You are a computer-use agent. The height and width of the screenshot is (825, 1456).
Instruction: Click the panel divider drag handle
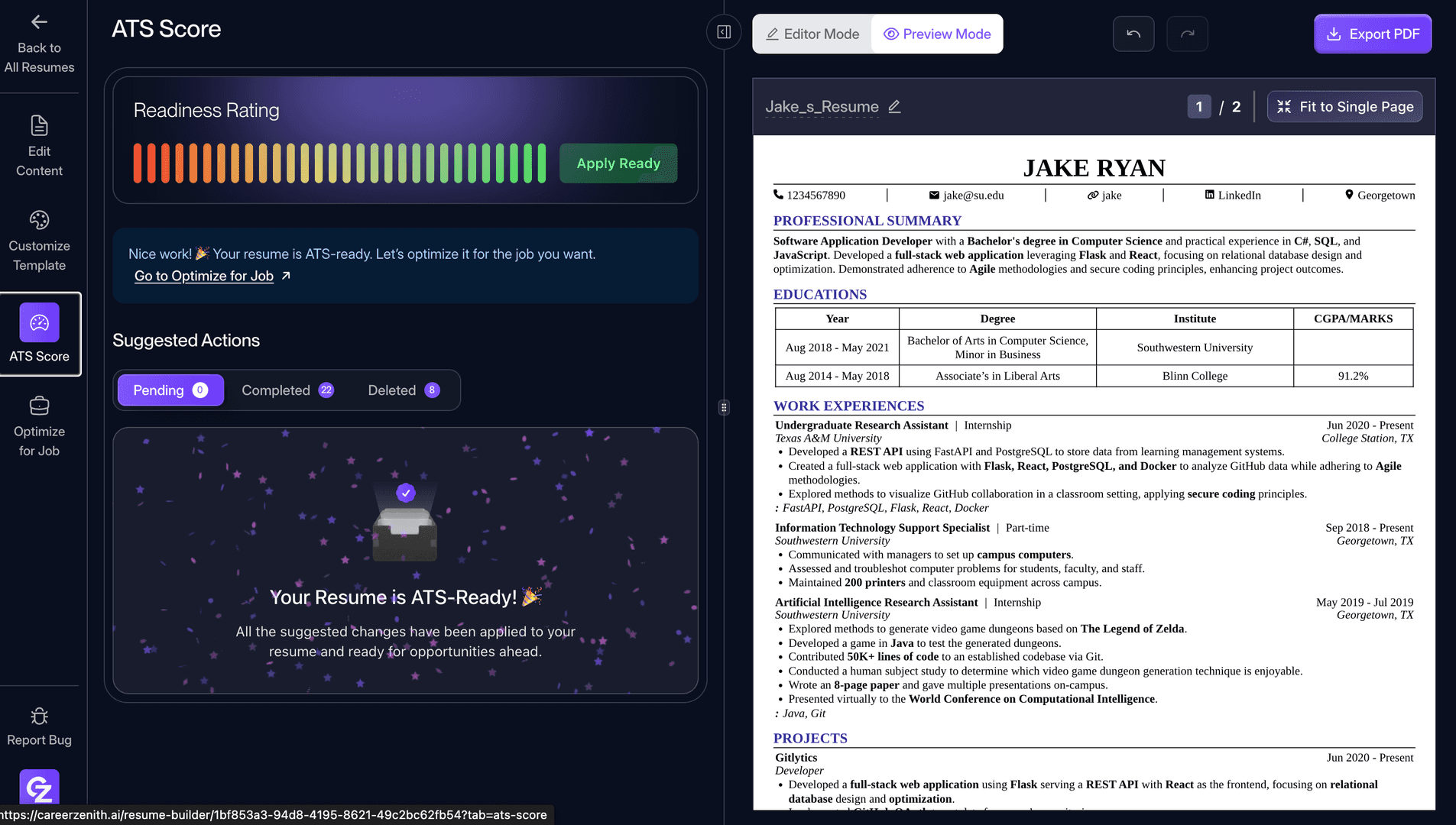(724, 407)
